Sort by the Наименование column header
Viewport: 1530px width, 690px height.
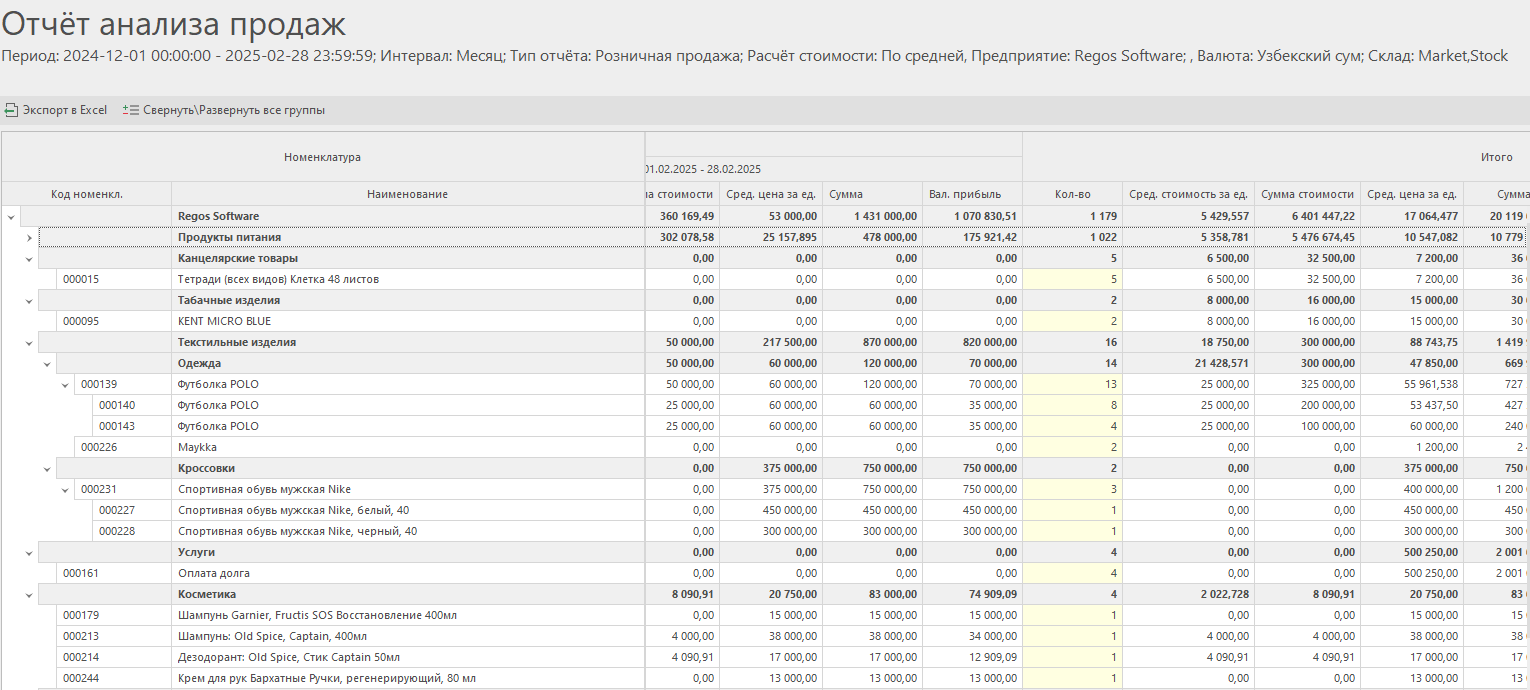tap(407, 194)
